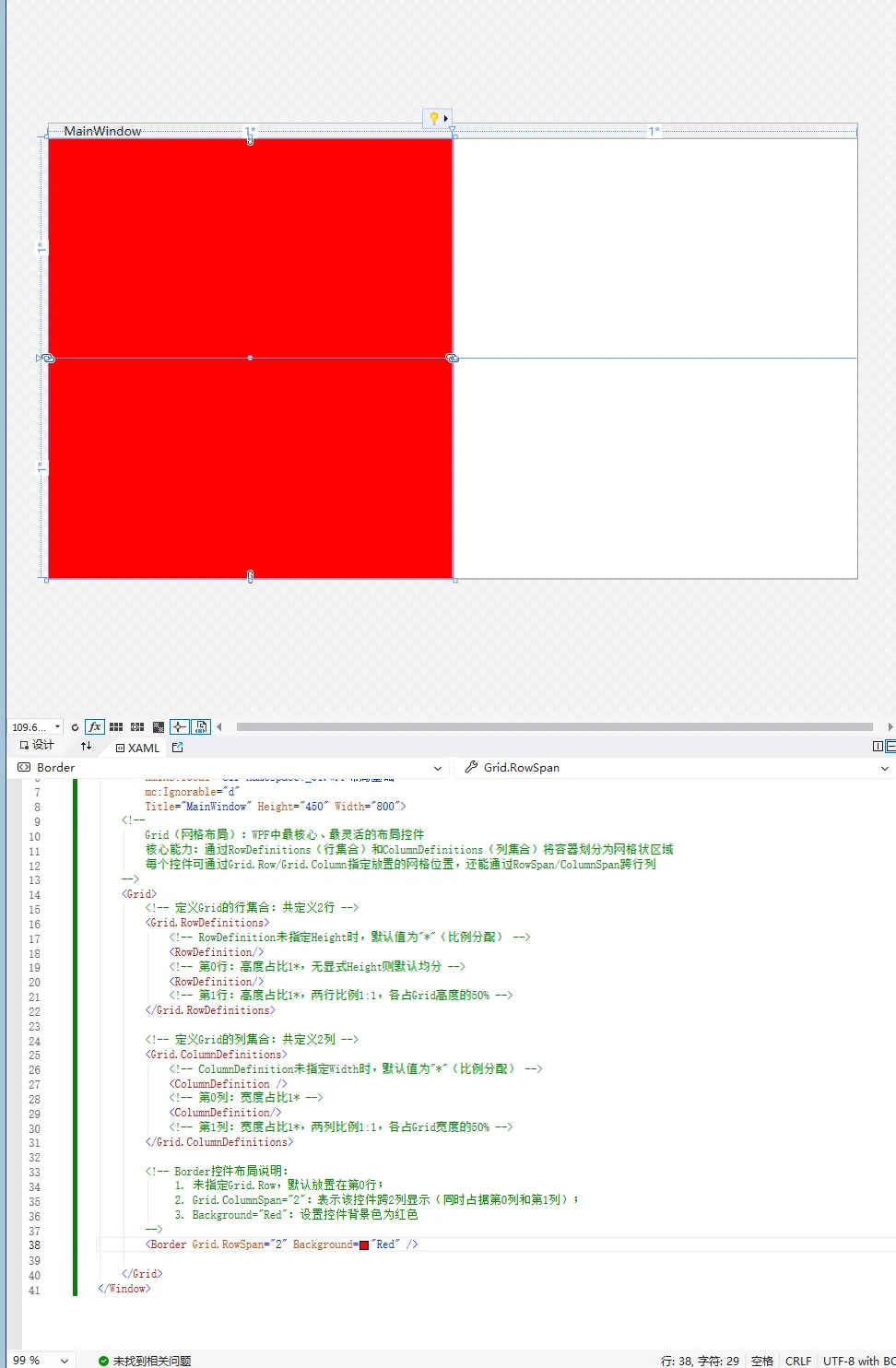Screen dimensions: 896x1368
Task: Click the pop-out XAML icon
Action: [x=178, y=747]
